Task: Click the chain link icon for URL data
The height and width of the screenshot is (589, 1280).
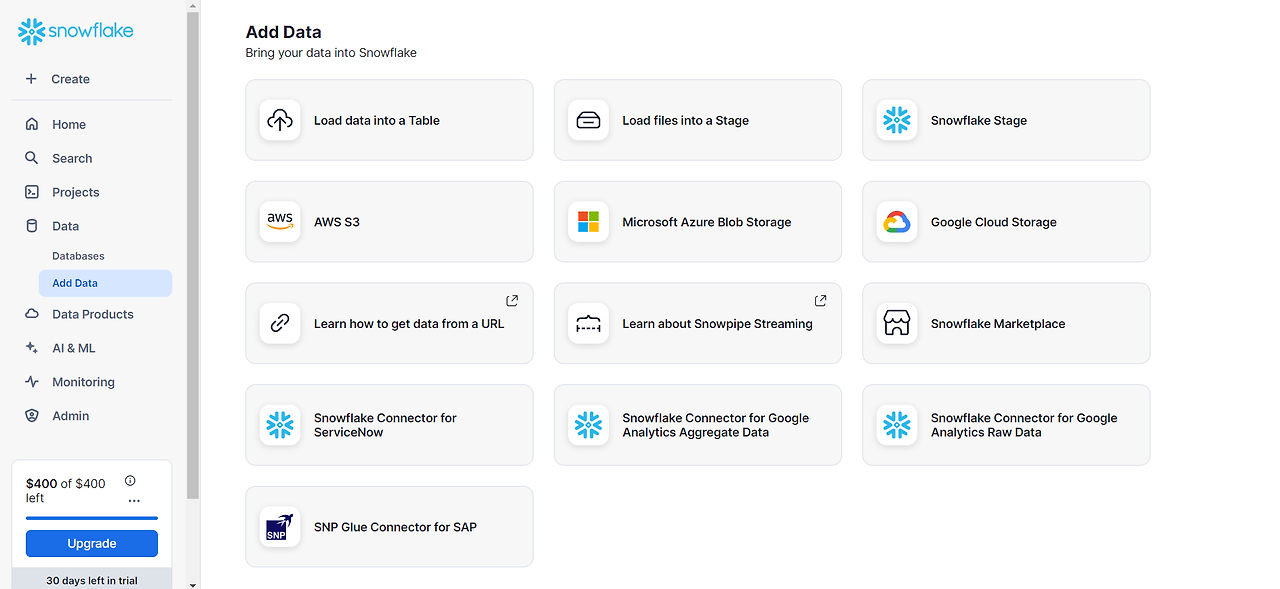Action: point(280,323)
